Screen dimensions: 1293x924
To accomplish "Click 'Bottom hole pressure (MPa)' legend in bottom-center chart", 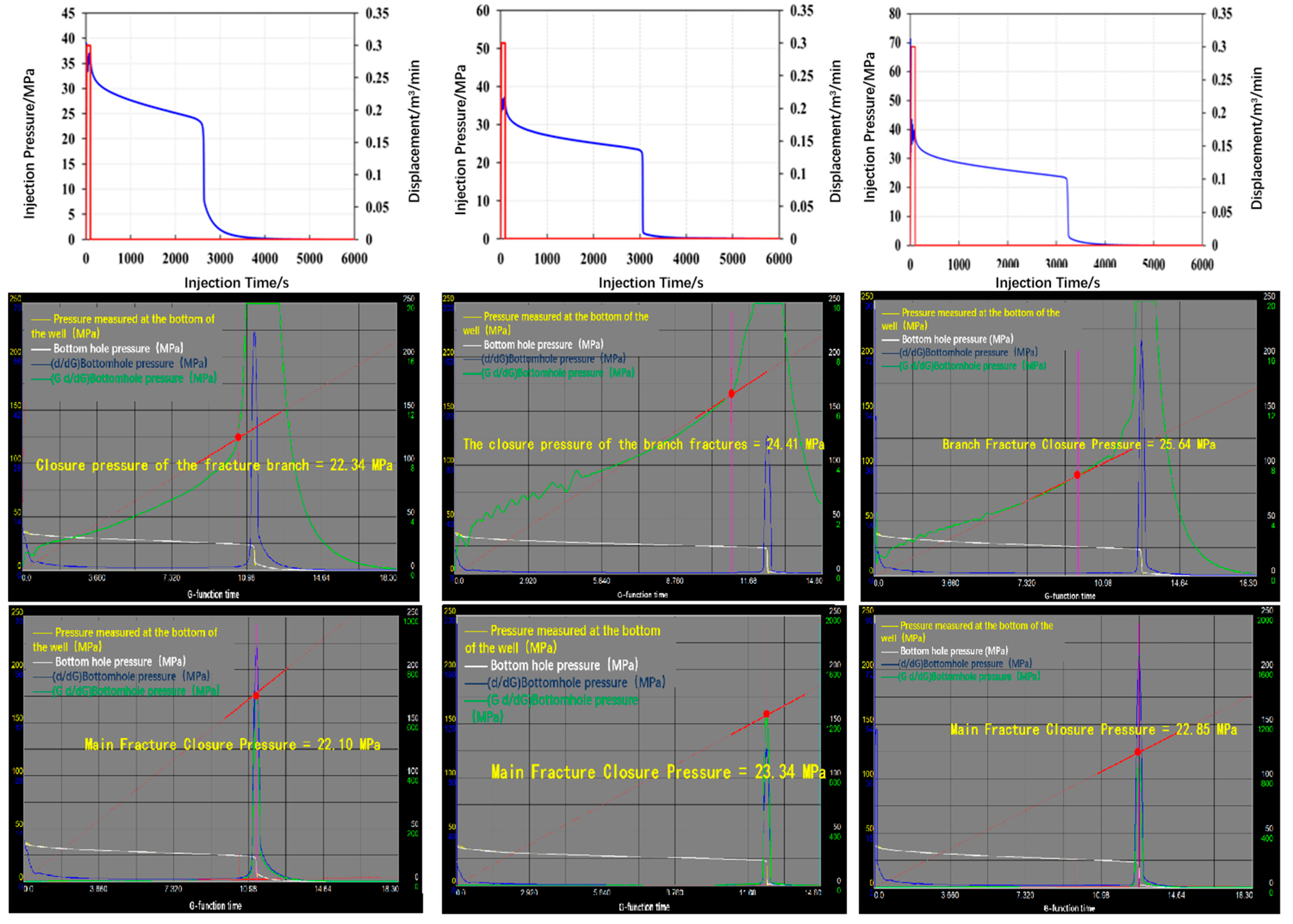I will [x=564, y=665].
